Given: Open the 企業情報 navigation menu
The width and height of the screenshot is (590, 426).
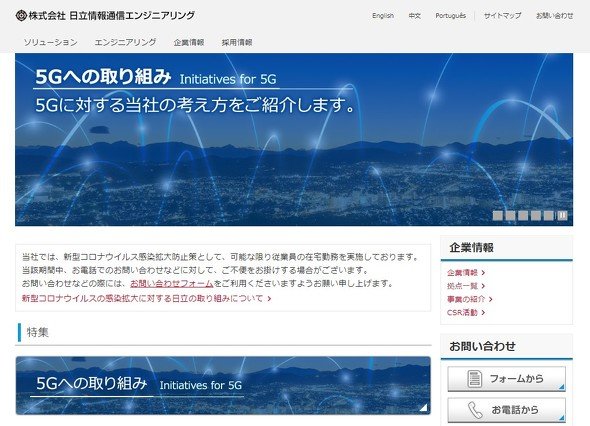Looking at the screenshot, I should [x=189, y=42].
